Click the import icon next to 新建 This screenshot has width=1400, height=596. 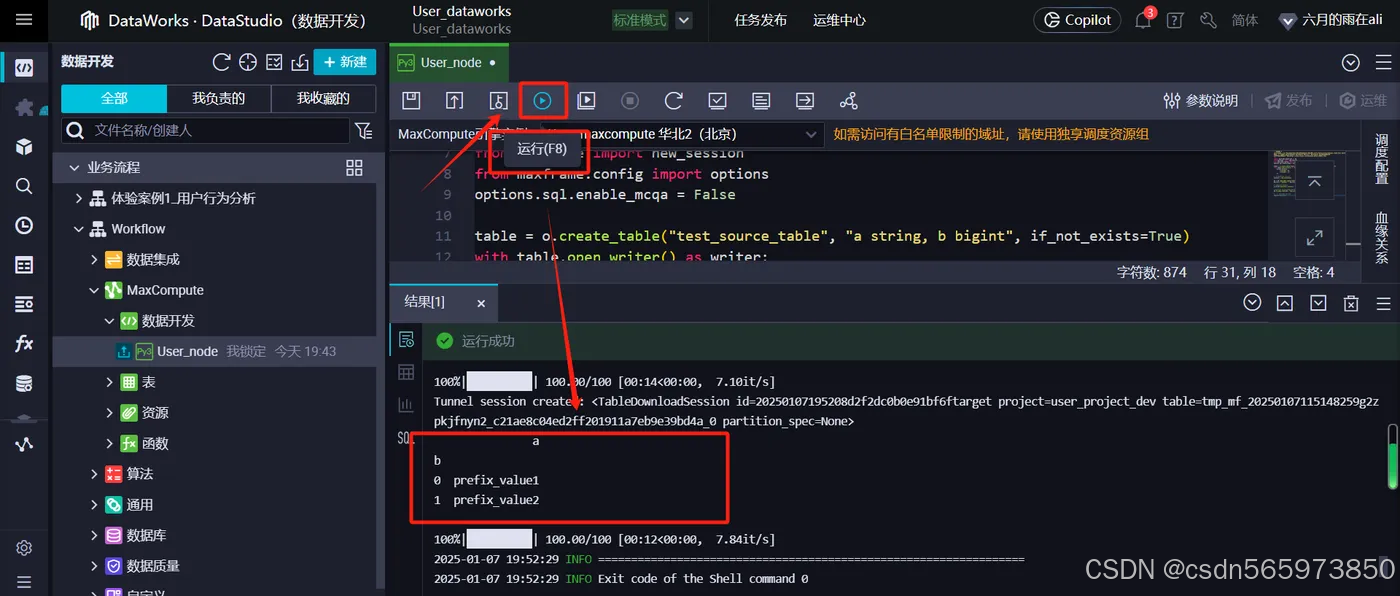click(299, 62)
